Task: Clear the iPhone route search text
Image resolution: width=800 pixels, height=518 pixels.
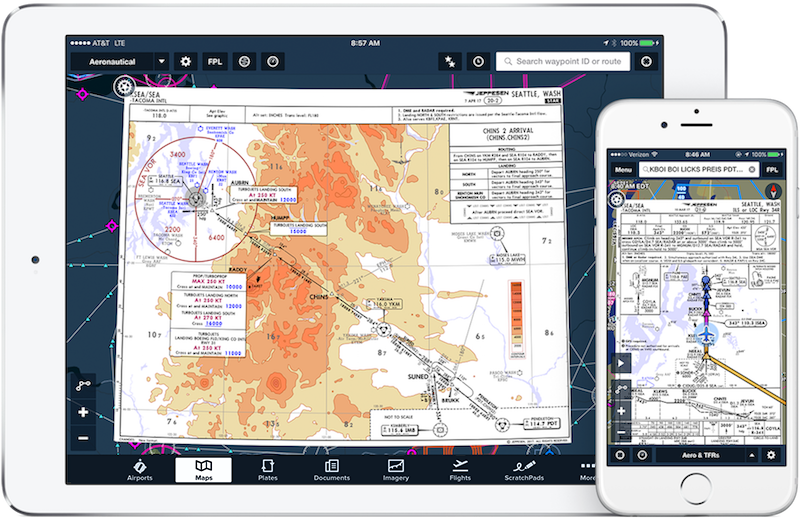Action: (751, 170)
